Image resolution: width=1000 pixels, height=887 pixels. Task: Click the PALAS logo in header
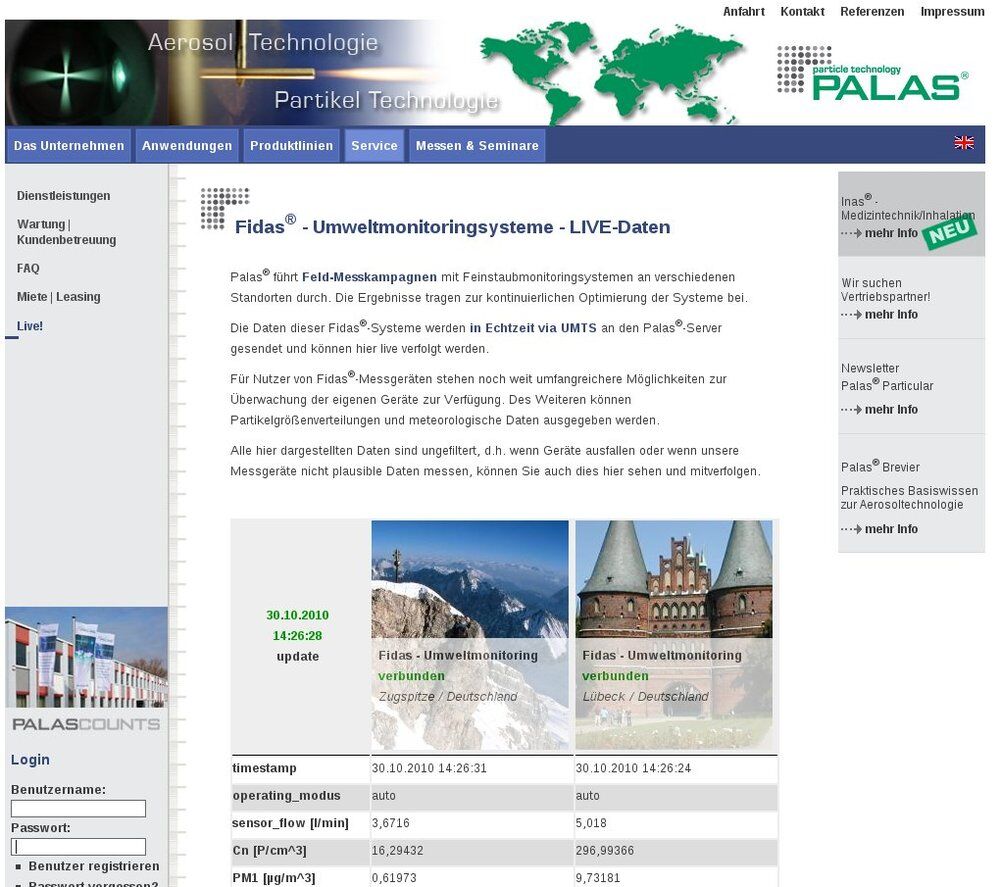click(872, 74)
